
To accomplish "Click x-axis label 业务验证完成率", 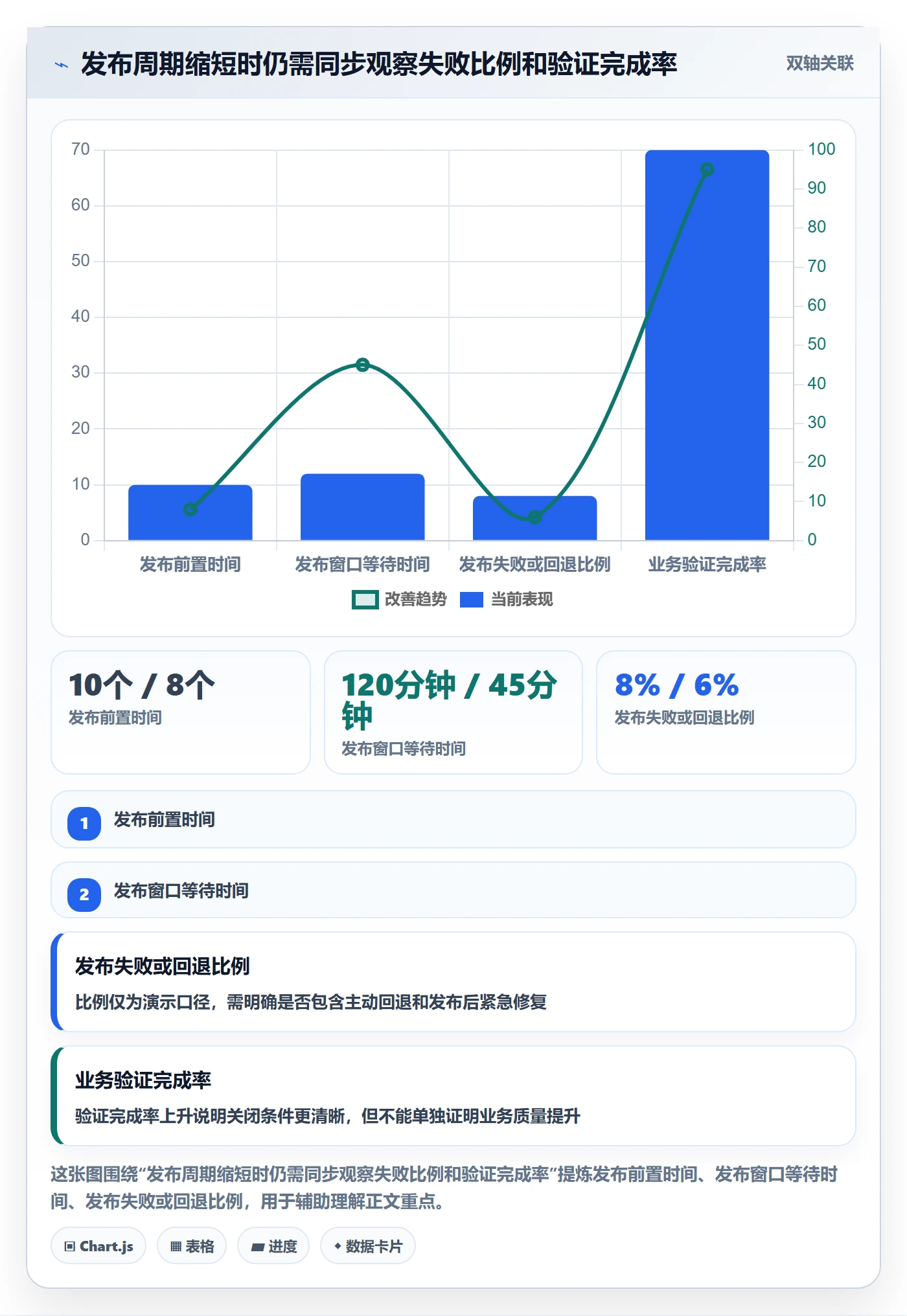I will 707,564.
